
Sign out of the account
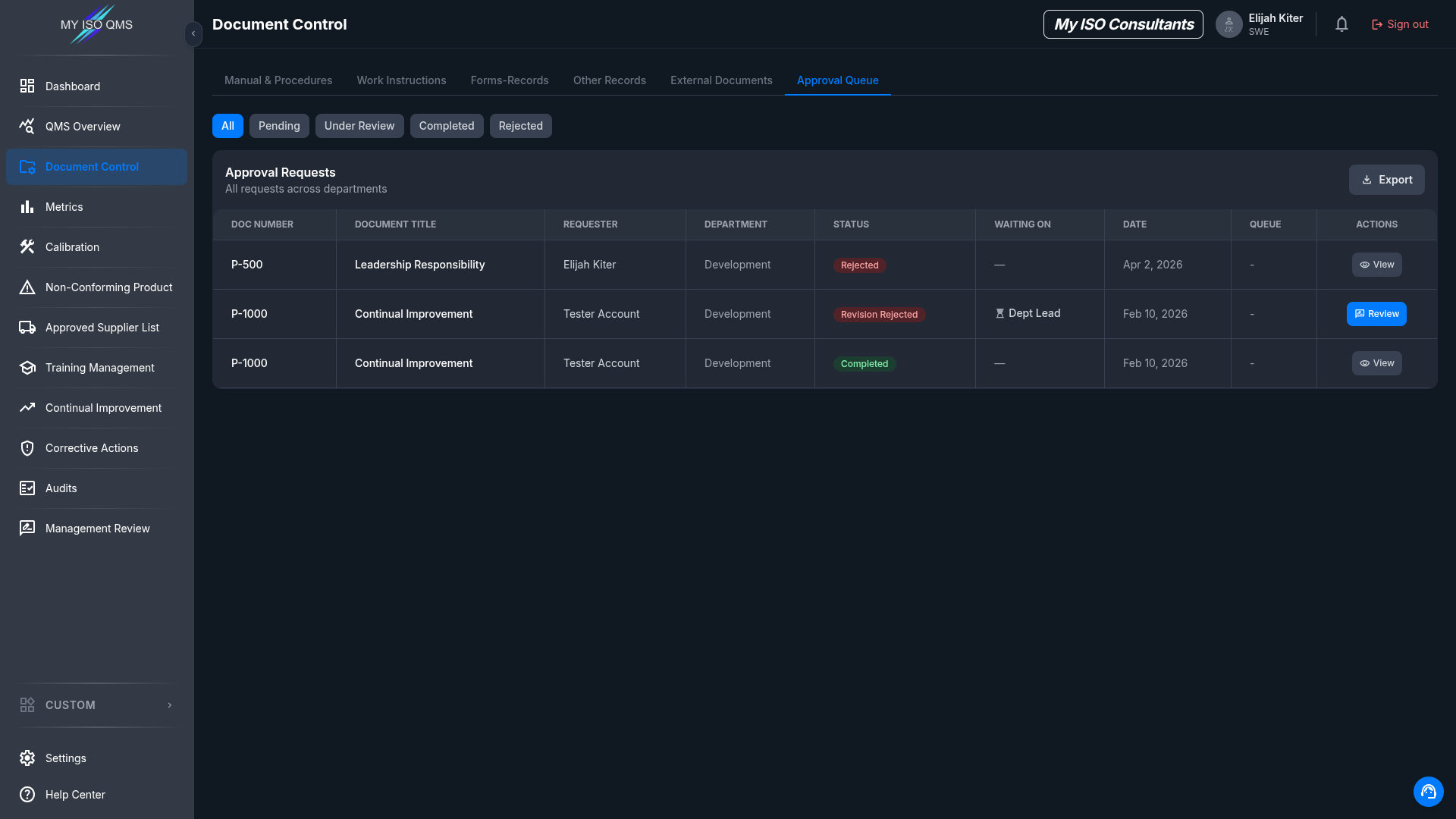click(1400, 24)
